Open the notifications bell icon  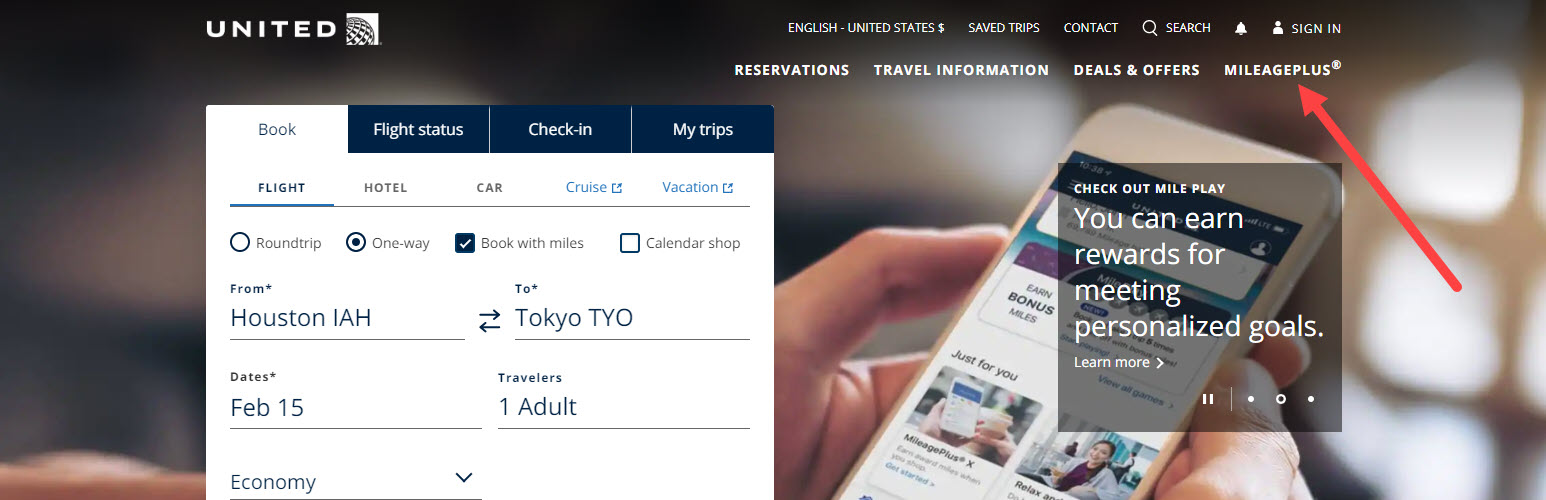coord(1241,28)
